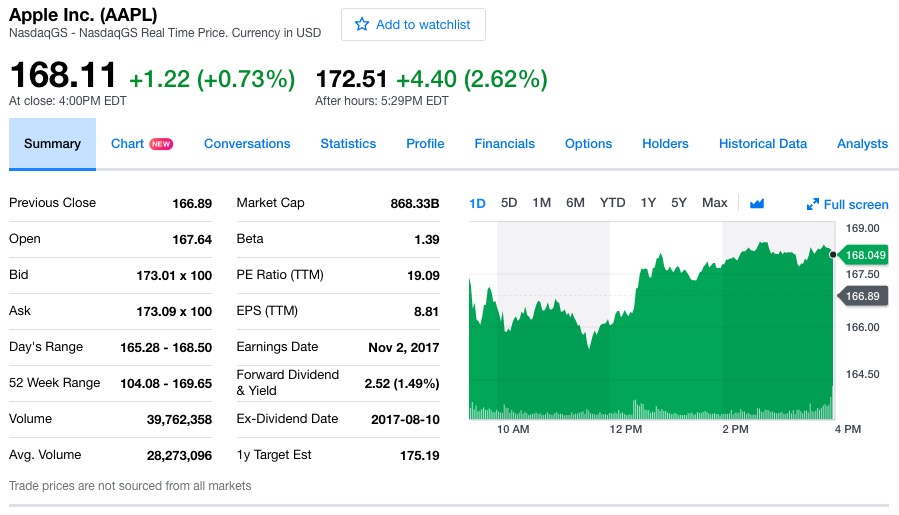Switch to the Financials tab
Viewport: 899px width, 515px height.
(x=505, y=144)
